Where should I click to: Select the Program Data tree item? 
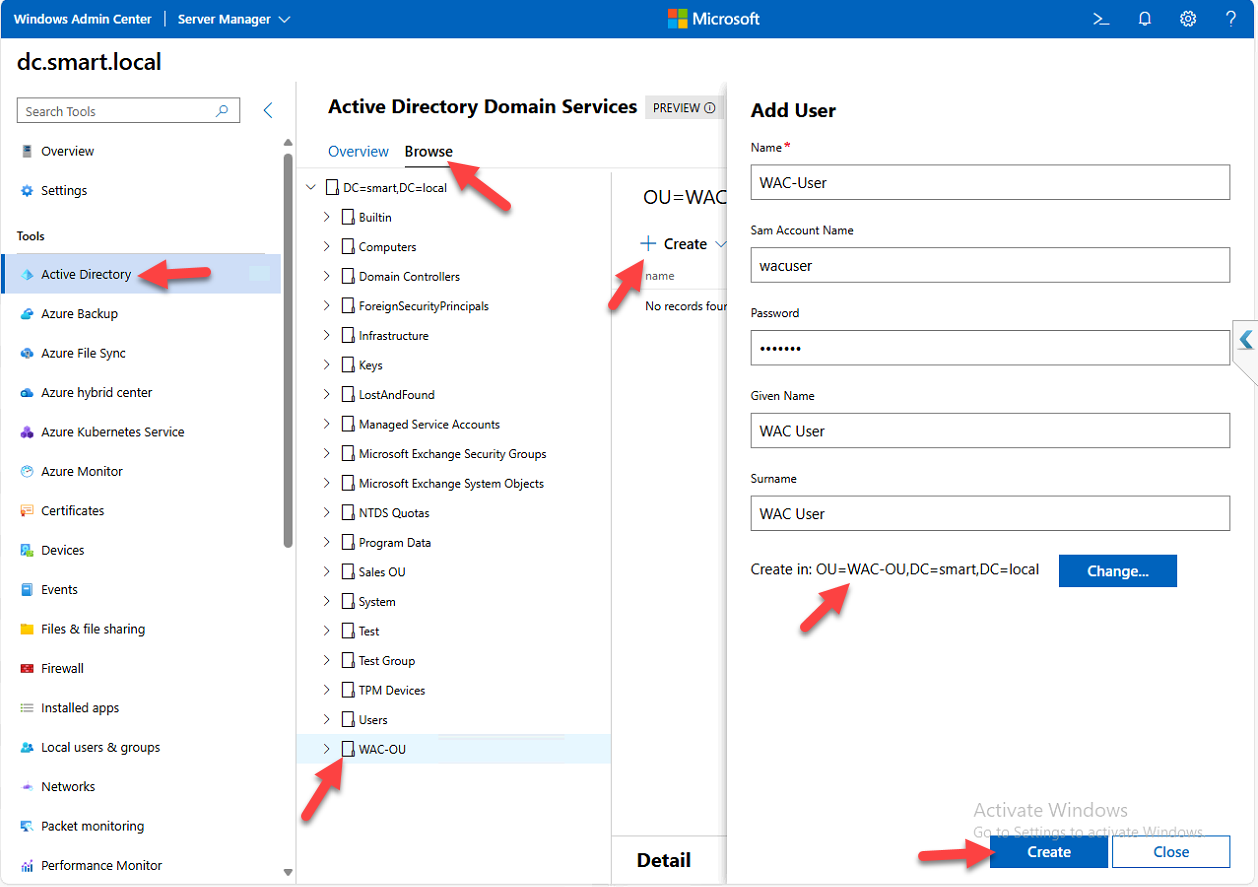(x=395, y=543)
